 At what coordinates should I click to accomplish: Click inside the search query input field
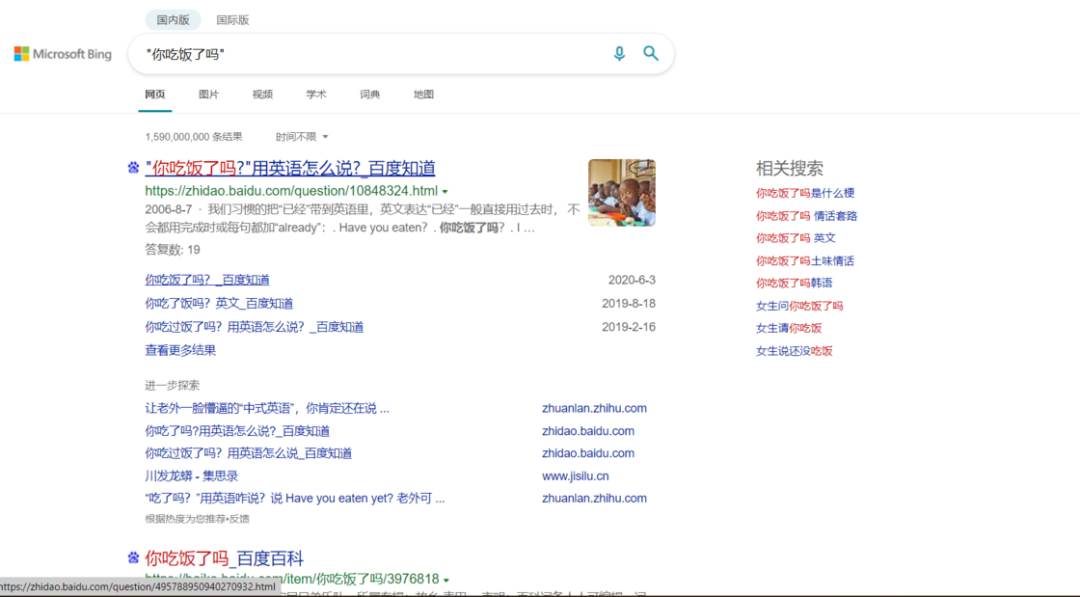click(x=372, y=54)
